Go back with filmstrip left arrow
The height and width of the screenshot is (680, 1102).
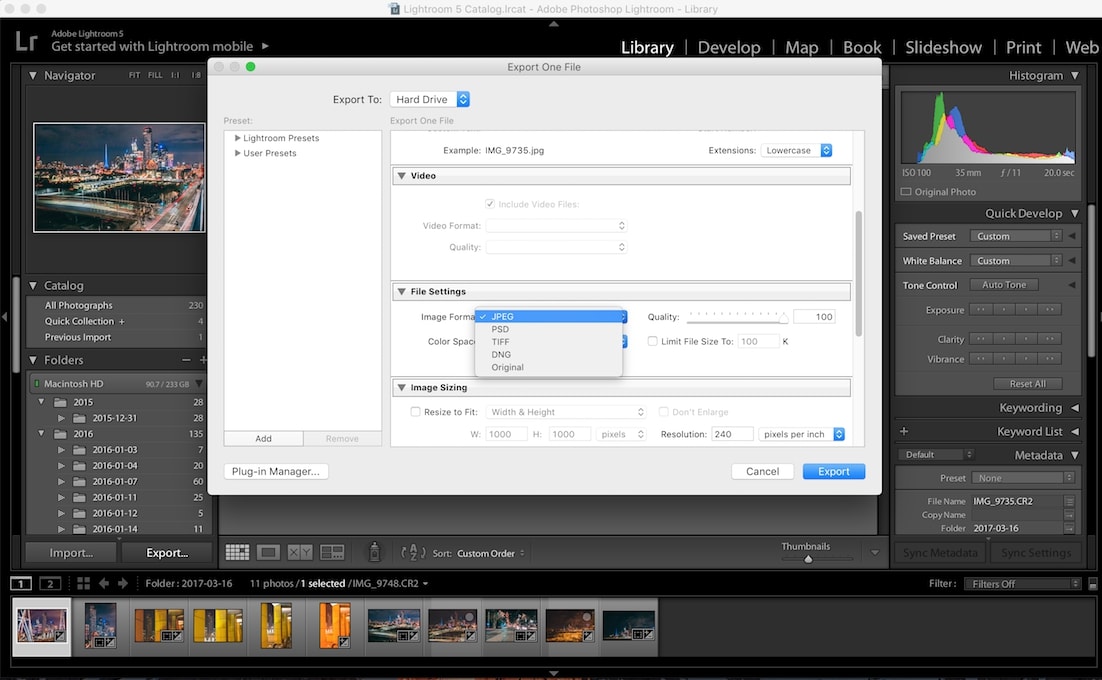tap(104, 583)
